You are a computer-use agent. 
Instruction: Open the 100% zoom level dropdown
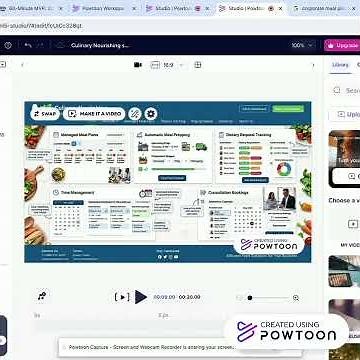[x=302, y=45]
